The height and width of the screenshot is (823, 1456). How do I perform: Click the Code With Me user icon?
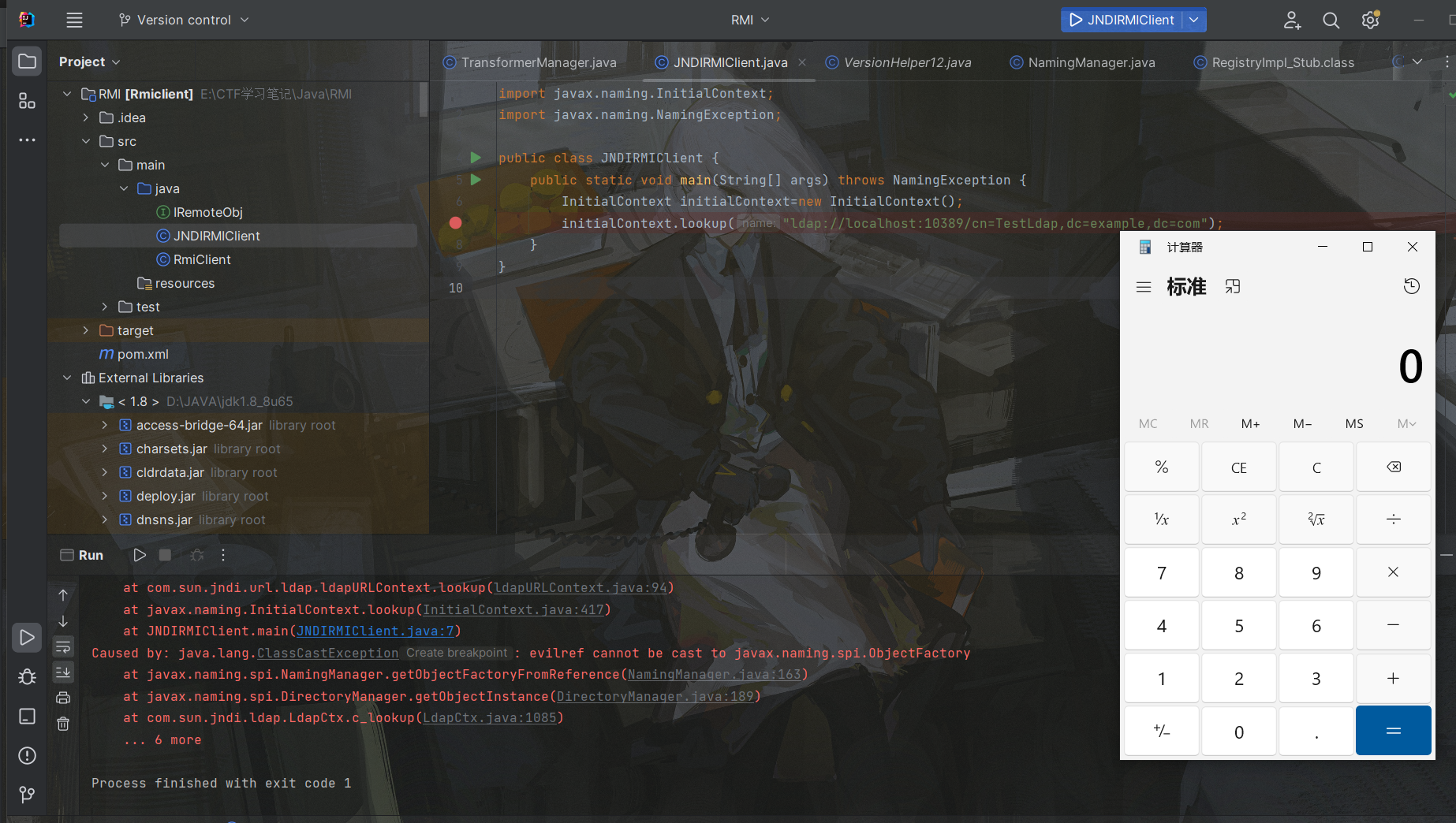coord(1292,20)
